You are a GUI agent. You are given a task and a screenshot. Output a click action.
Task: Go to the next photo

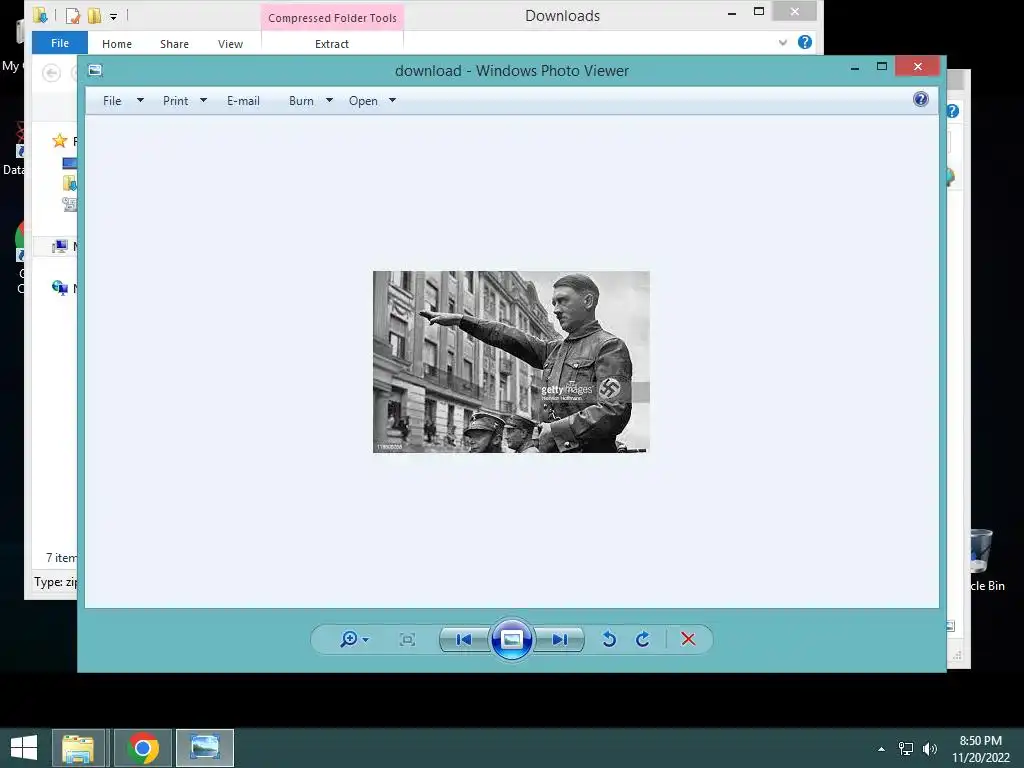pos(560,639)
